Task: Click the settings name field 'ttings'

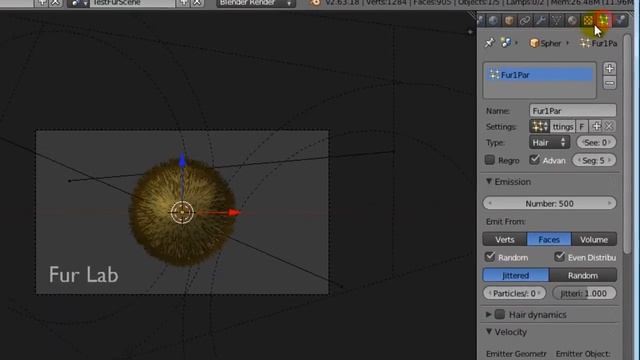Action: 562,127
